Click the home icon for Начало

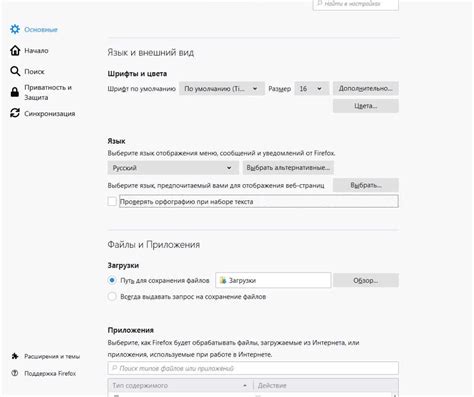(15, 50)
